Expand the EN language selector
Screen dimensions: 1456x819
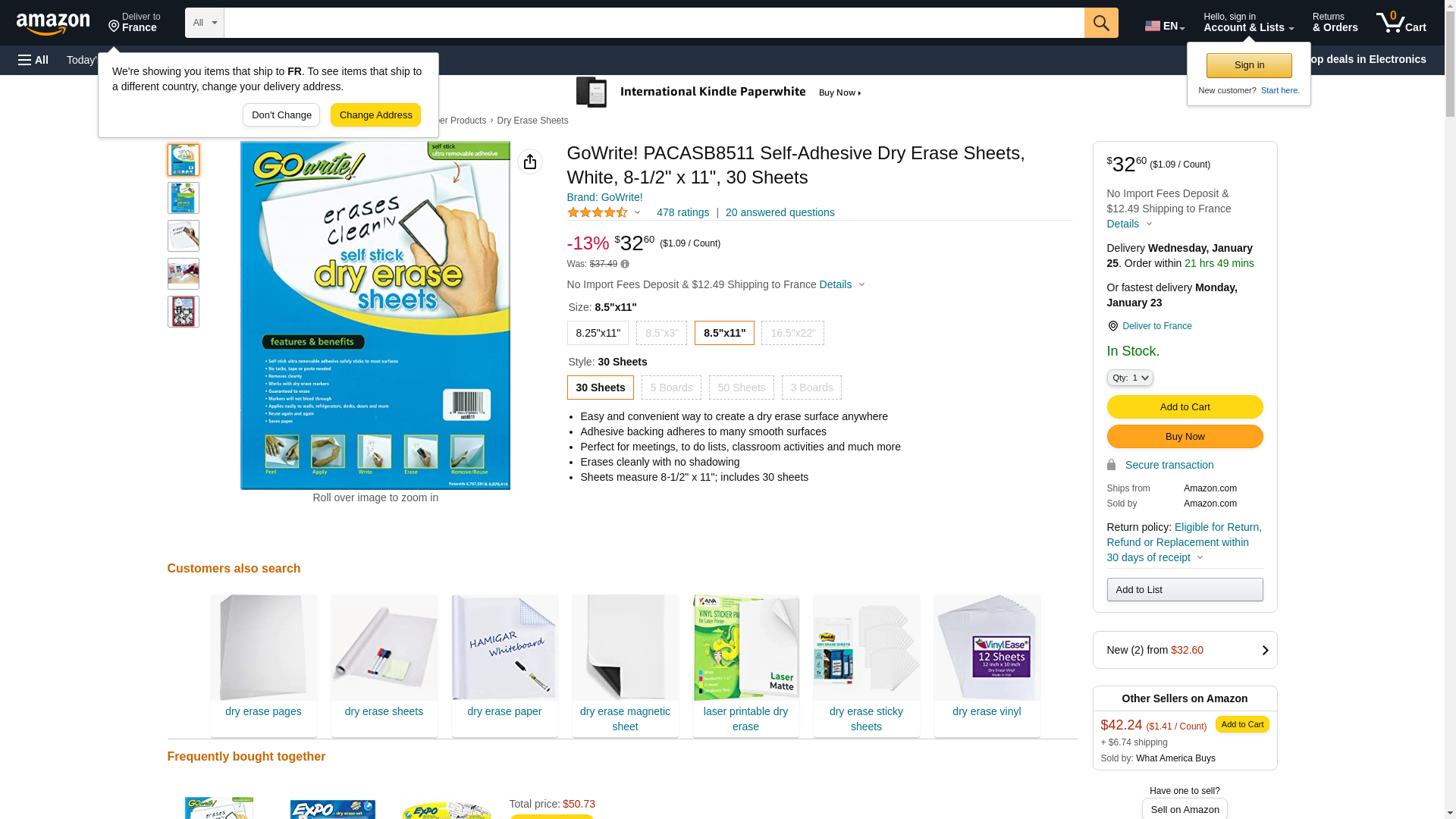pos(1165,26)
